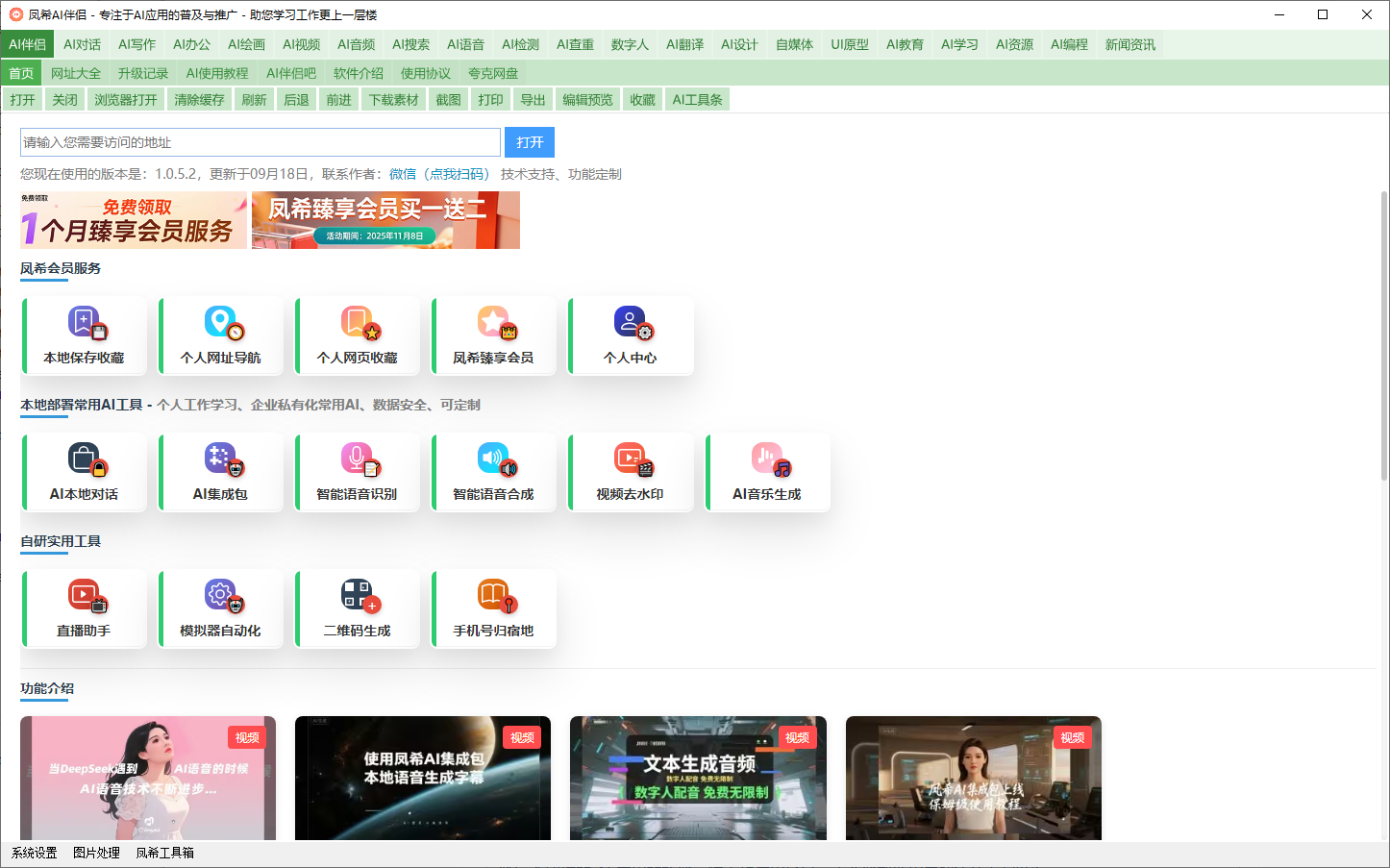Screen dimensions: 1390x868
Task: Click the vertical page scrollbar
Action: pos(1384,336)
